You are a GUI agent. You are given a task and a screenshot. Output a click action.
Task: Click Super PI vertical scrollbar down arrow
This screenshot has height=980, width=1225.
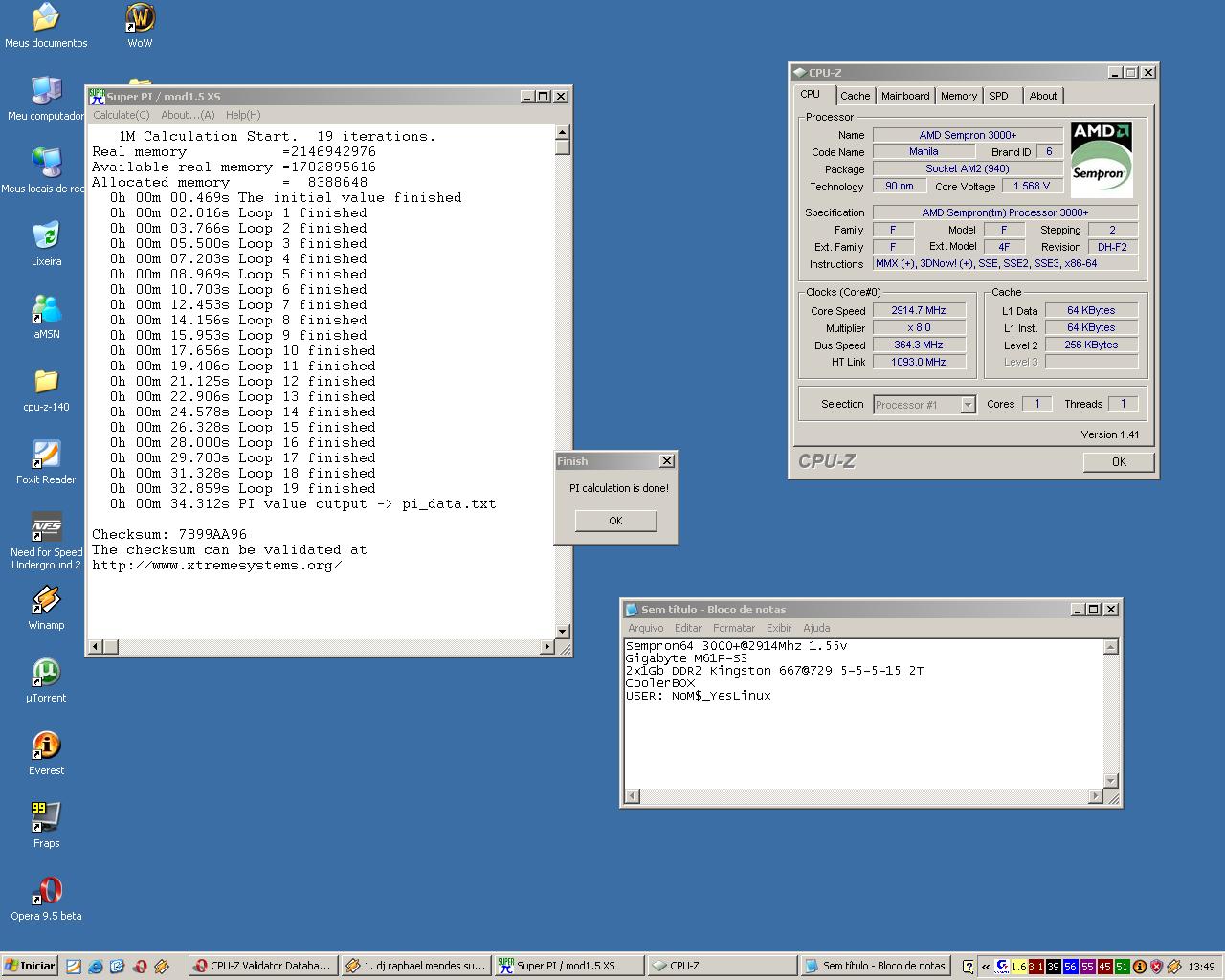(x=563, y=631)
